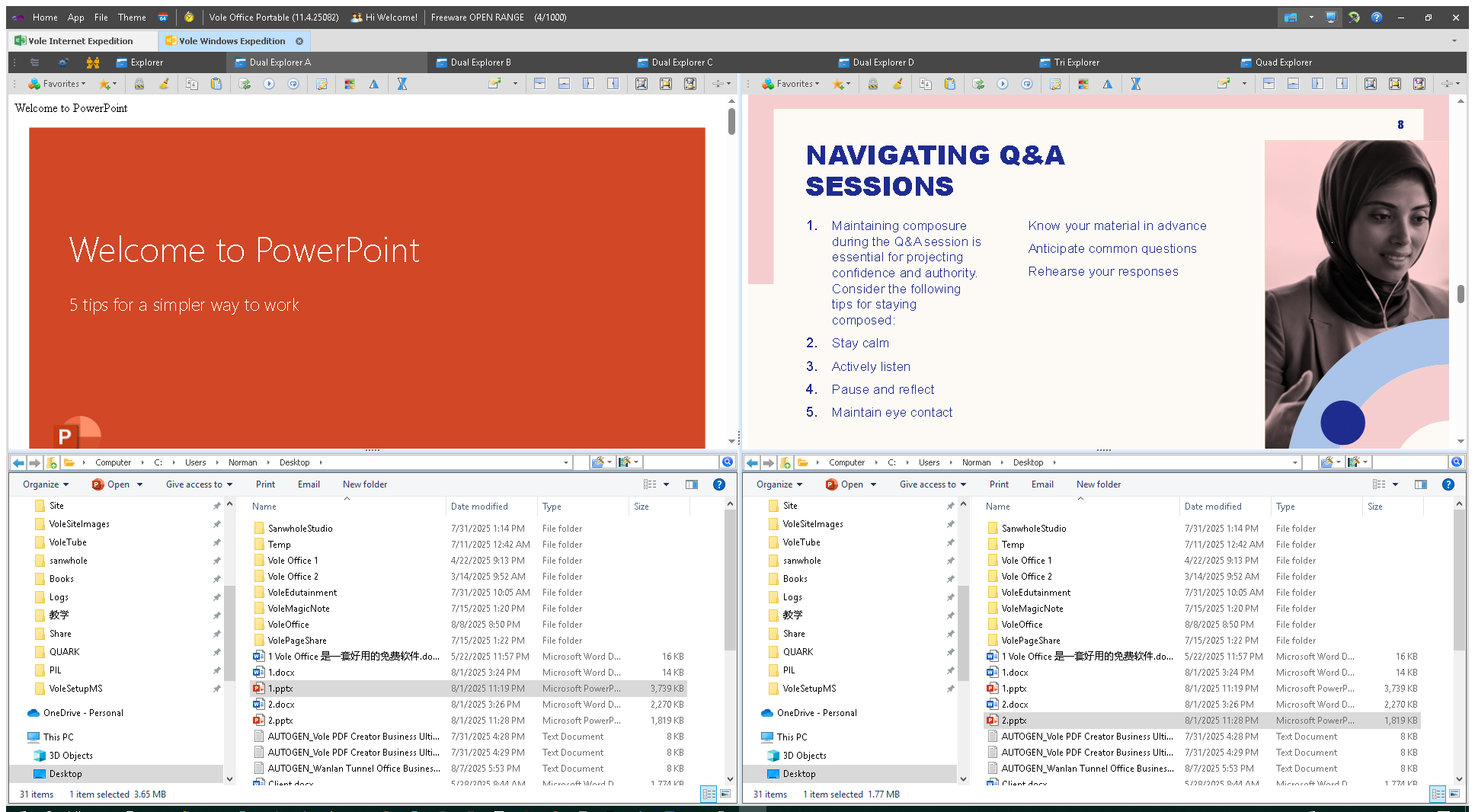Click the notepad edit icon in left toolbar
1475x812 pixels.
pos(322,84)
